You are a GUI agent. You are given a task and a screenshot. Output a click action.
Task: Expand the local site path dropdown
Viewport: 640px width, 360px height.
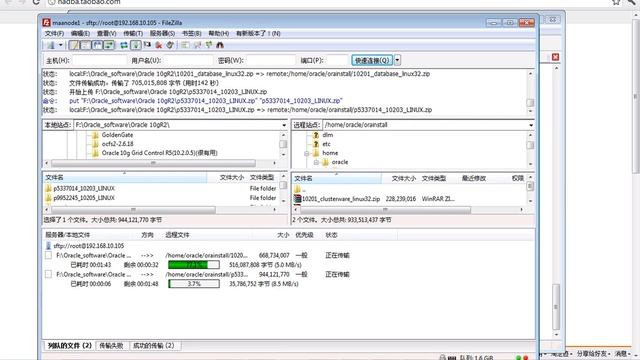pyautogui.click(x=284, y=125)
